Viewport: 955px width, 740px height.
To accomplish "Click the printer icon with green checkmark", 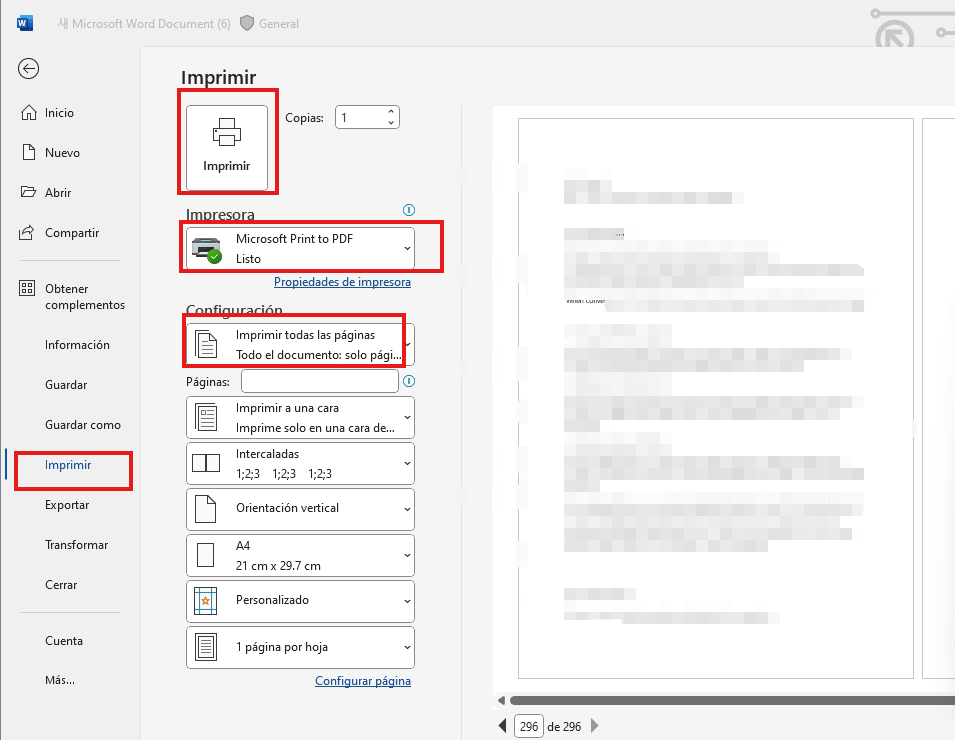I will [x=206, y=249].
